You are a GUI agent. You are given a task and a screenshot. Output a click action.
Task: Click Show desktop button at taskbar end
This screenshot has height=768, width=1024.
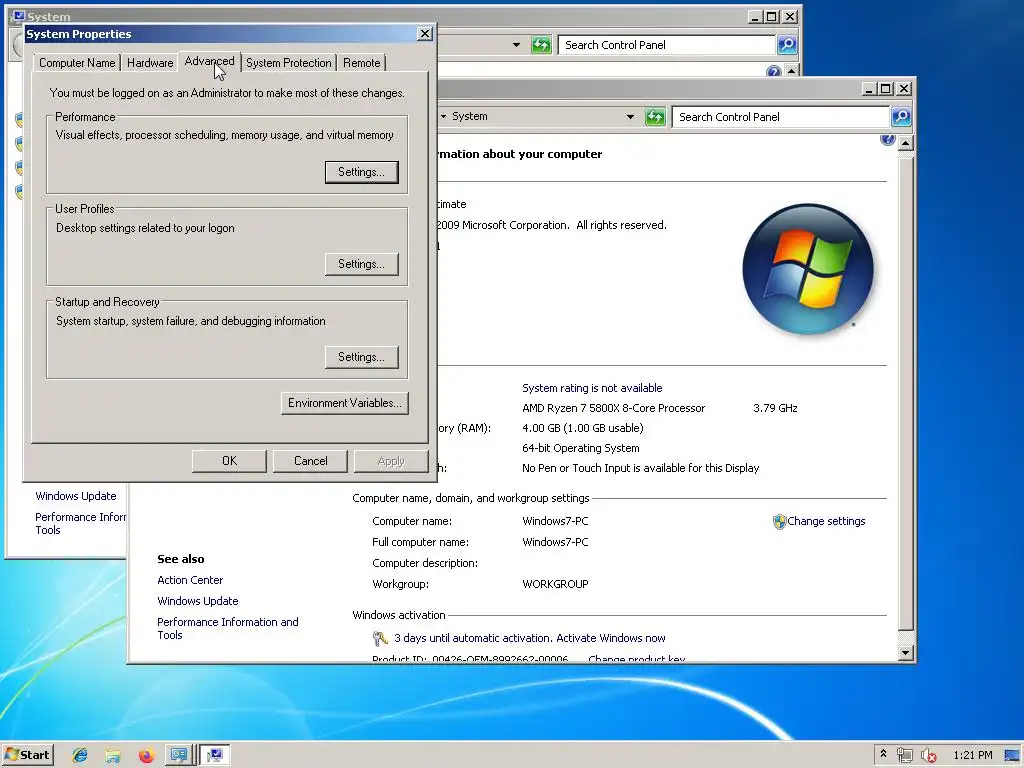pos(1012,756)
